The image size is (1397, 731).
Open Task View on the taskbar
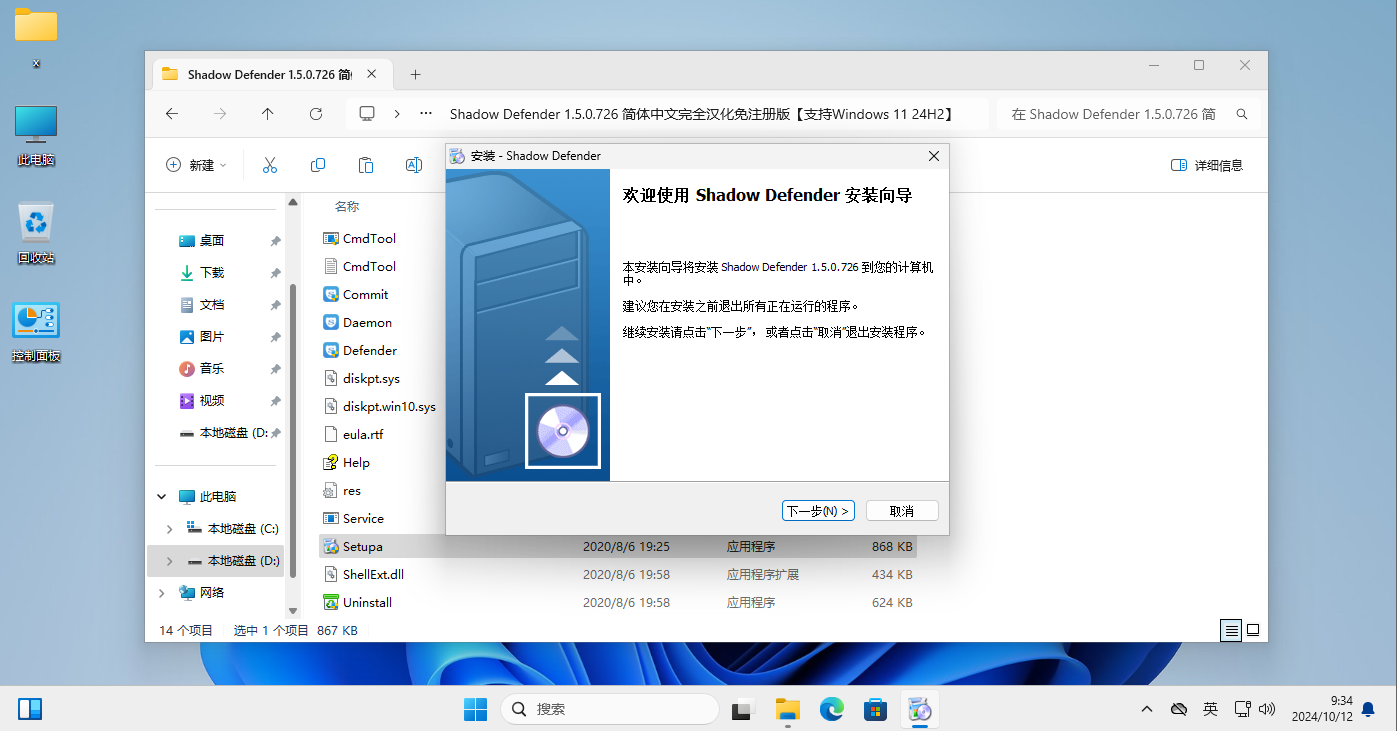(x=742, y=709)
